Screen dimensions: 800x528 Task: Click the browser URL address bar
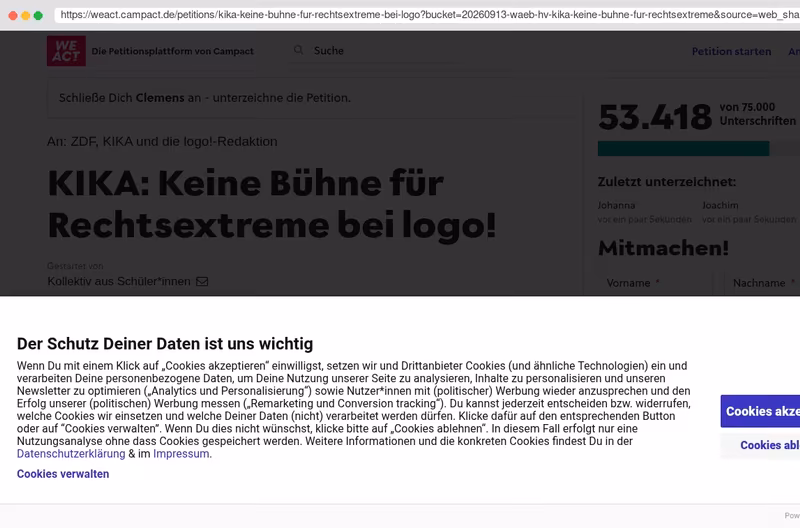point(428,15)
